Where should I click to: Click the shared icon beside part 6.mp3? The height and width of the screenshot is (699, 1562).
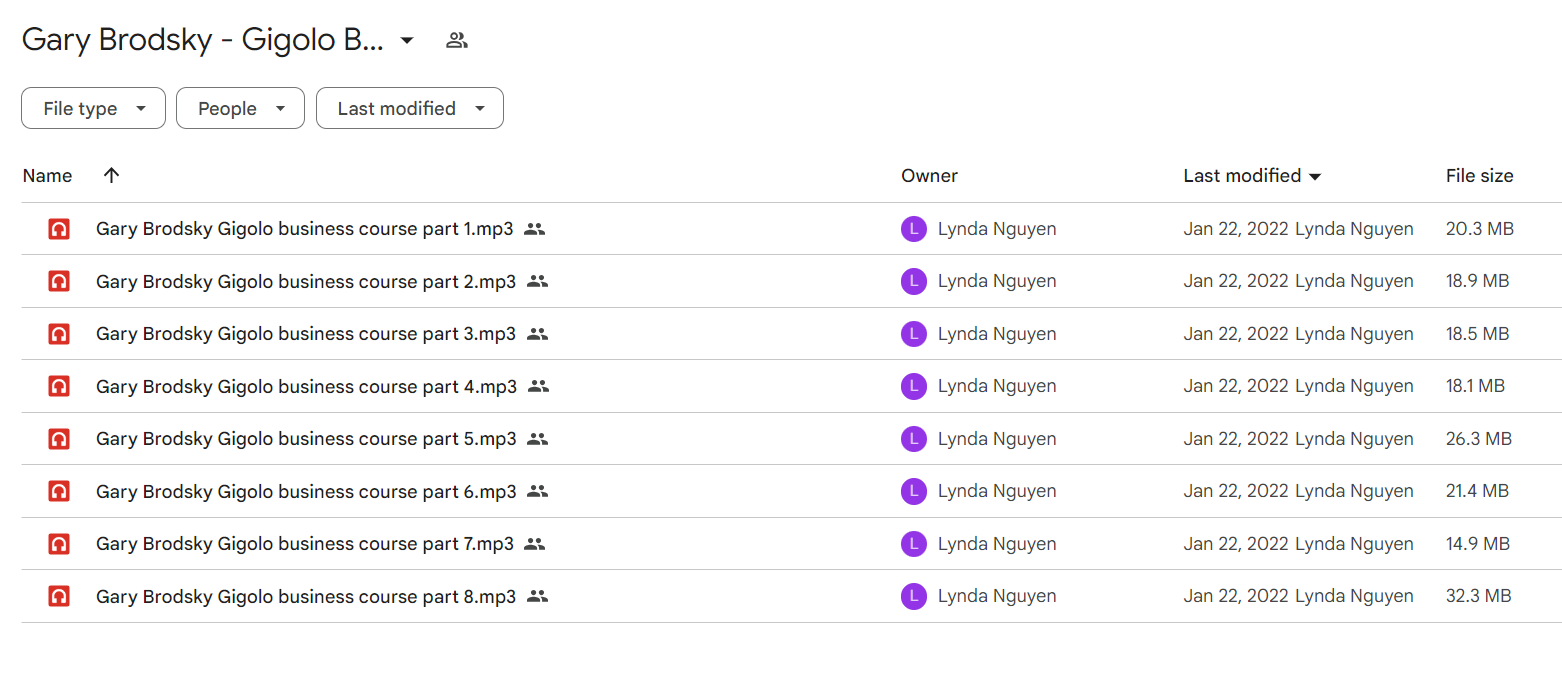click(x=538, y=491)
